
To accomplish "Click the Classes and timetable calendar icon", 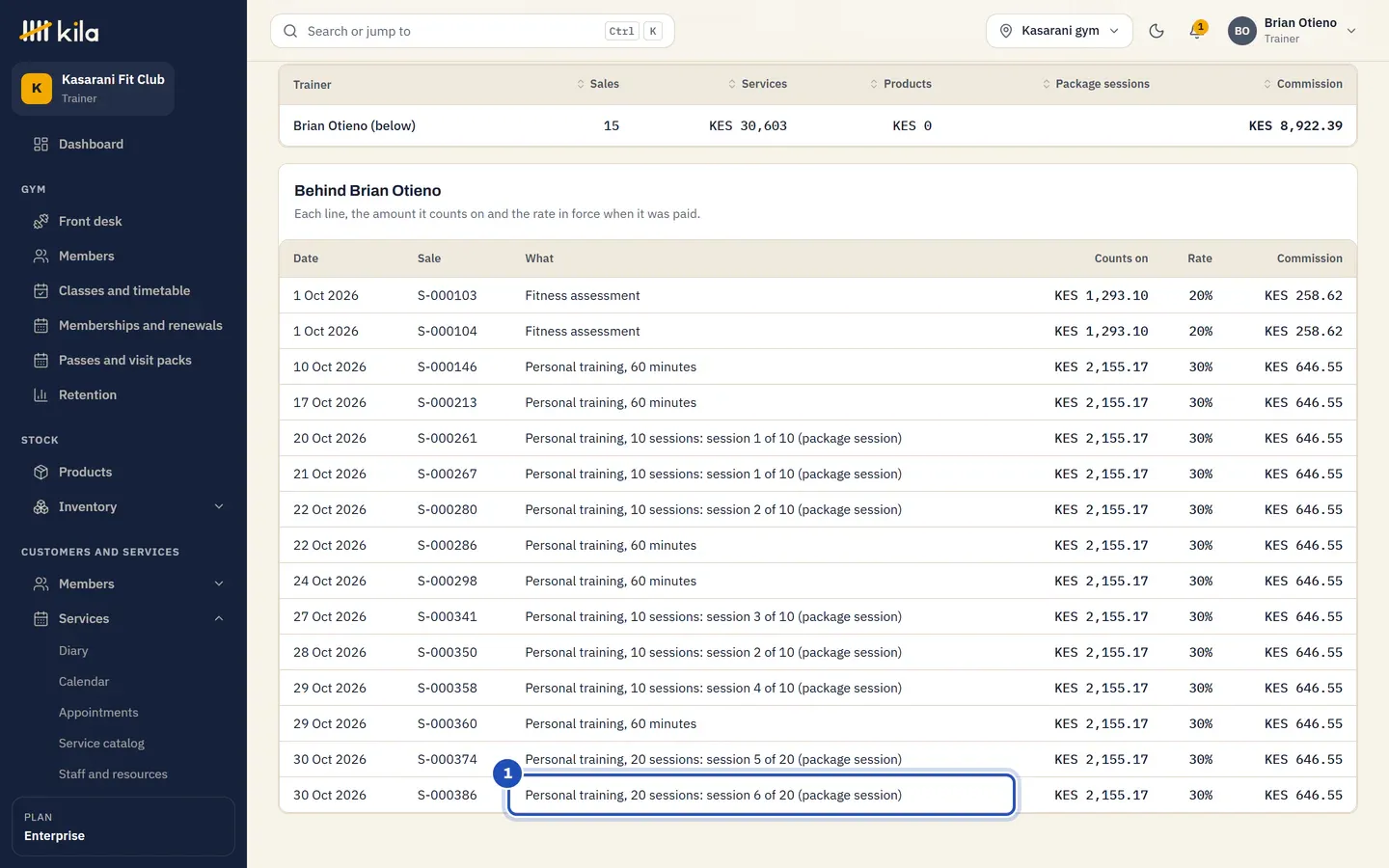I will [x=41, y=291].
